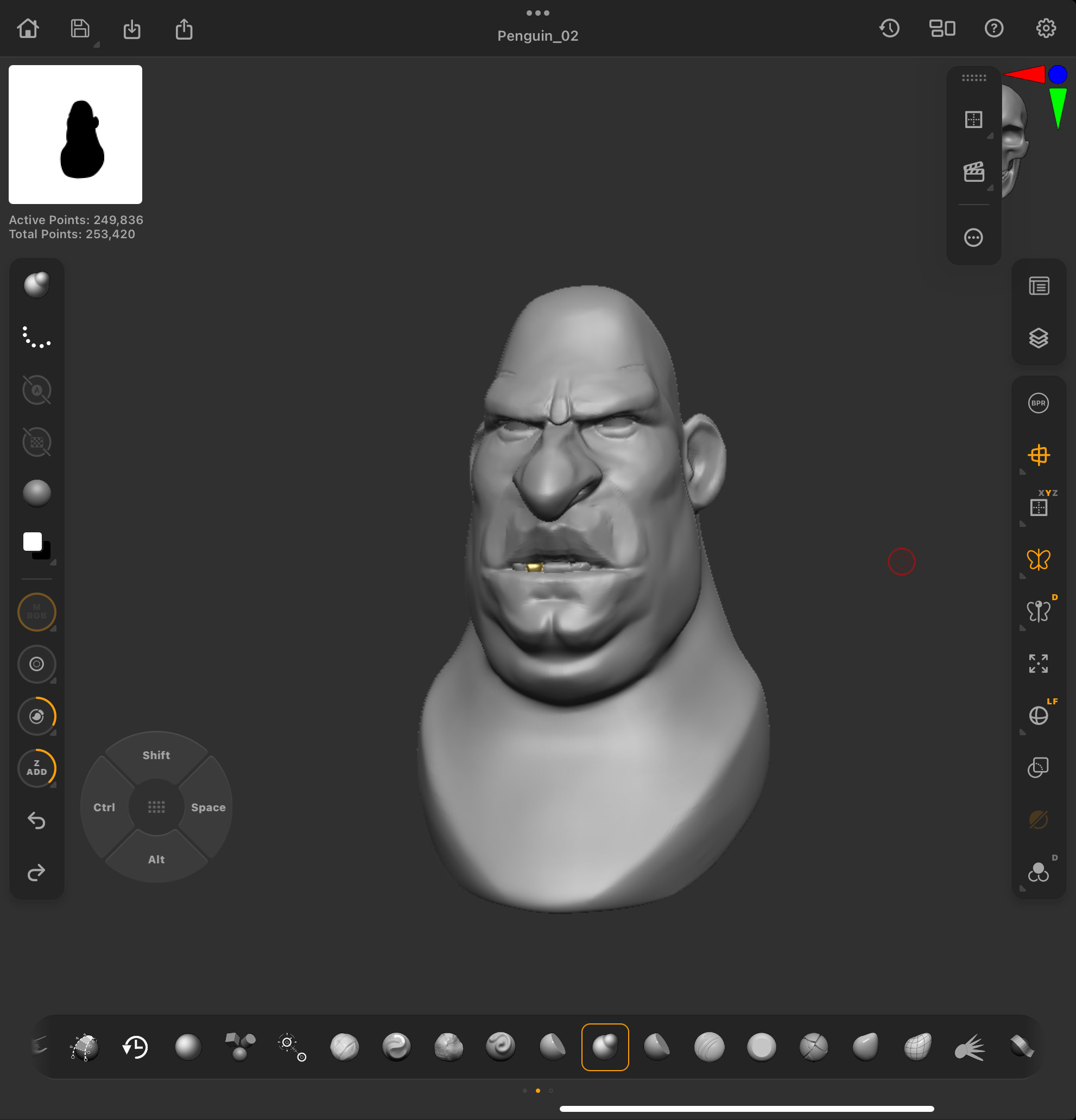This screenshot has width=1076, height=1120.
Task: Click the undo arrow
Action: [x=36, y=821]
